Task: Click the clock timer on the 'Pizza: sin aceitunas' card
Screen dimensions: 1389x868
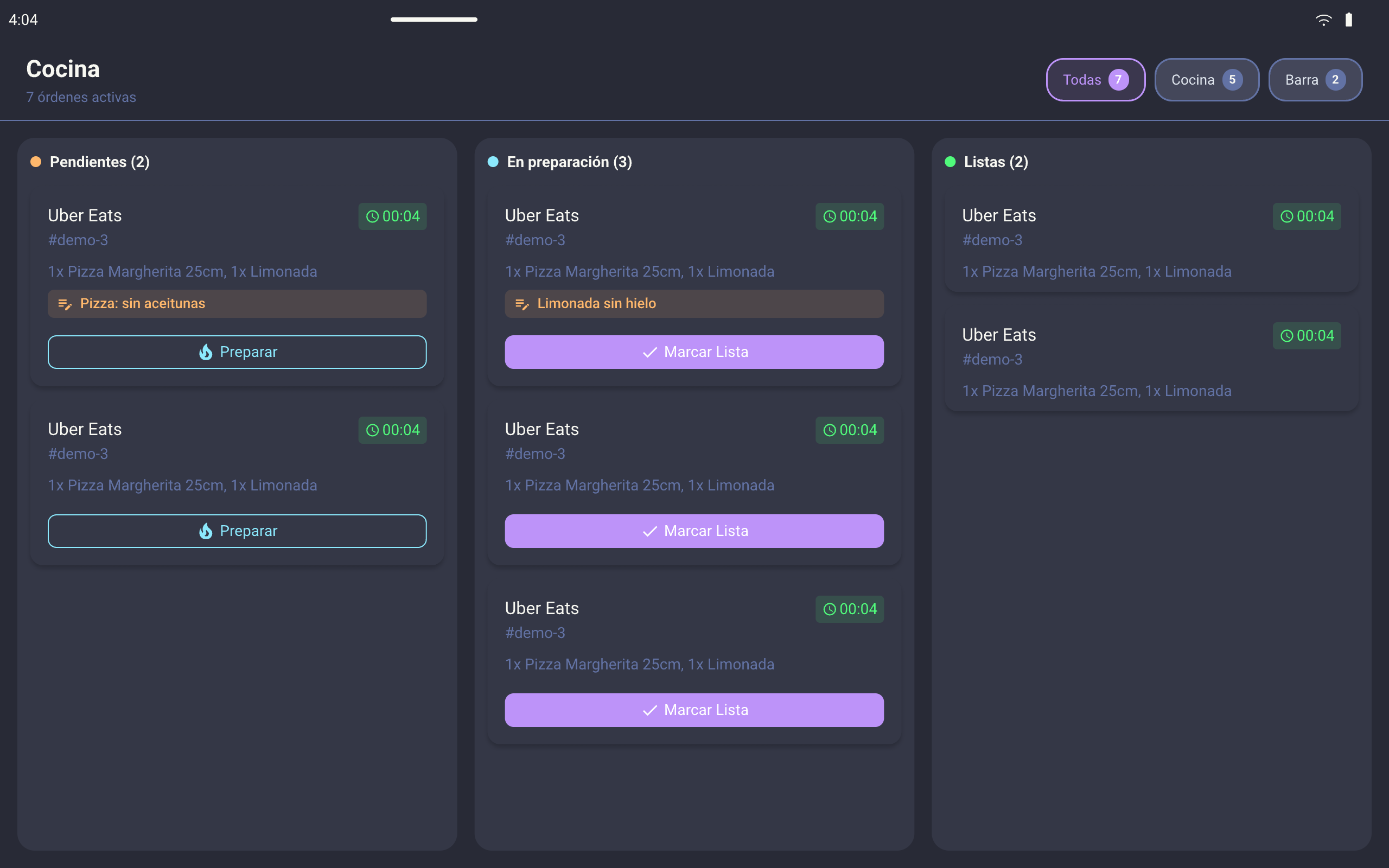Action: point(393,216)
